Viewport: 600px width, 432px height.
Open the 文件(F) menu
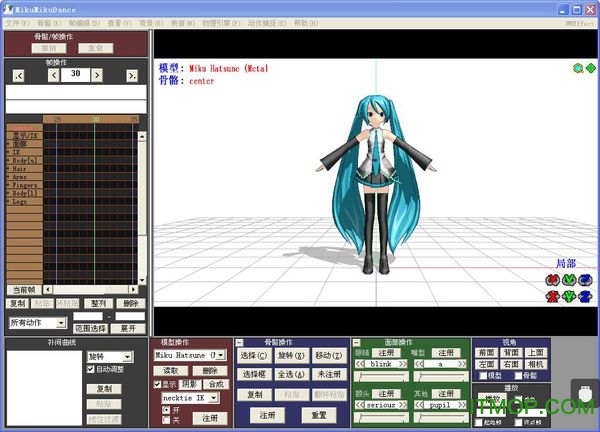click(x=17, y=23)
